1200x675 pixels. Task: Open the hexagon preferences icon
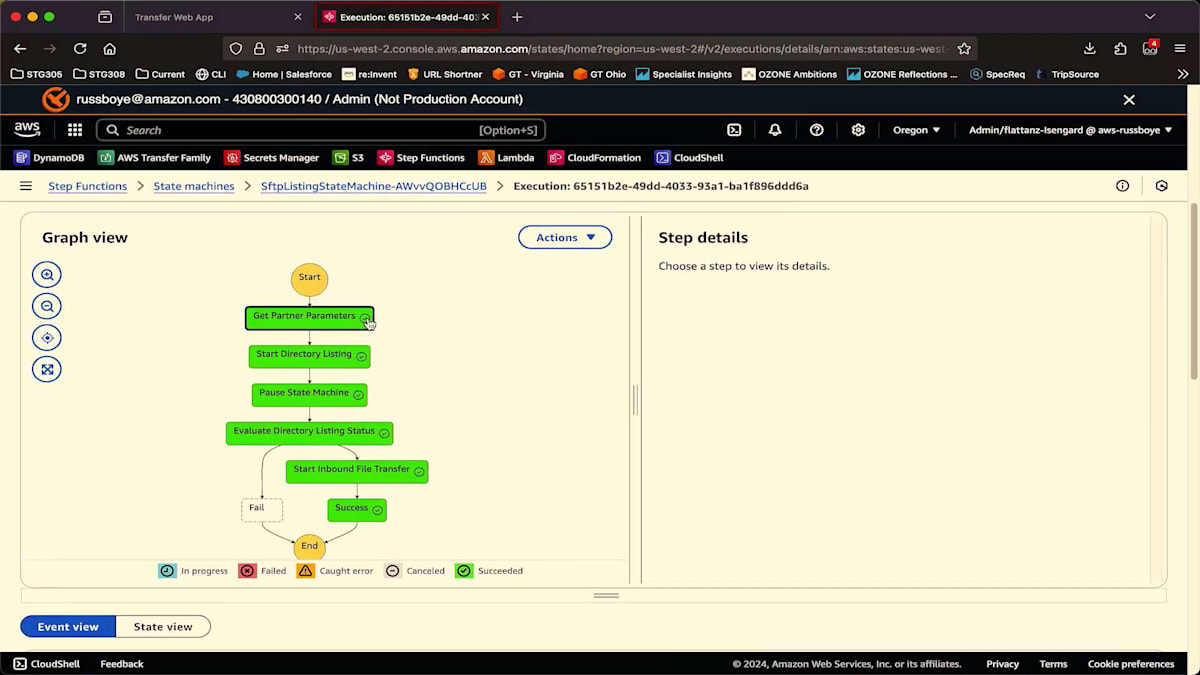(1161, 186)
